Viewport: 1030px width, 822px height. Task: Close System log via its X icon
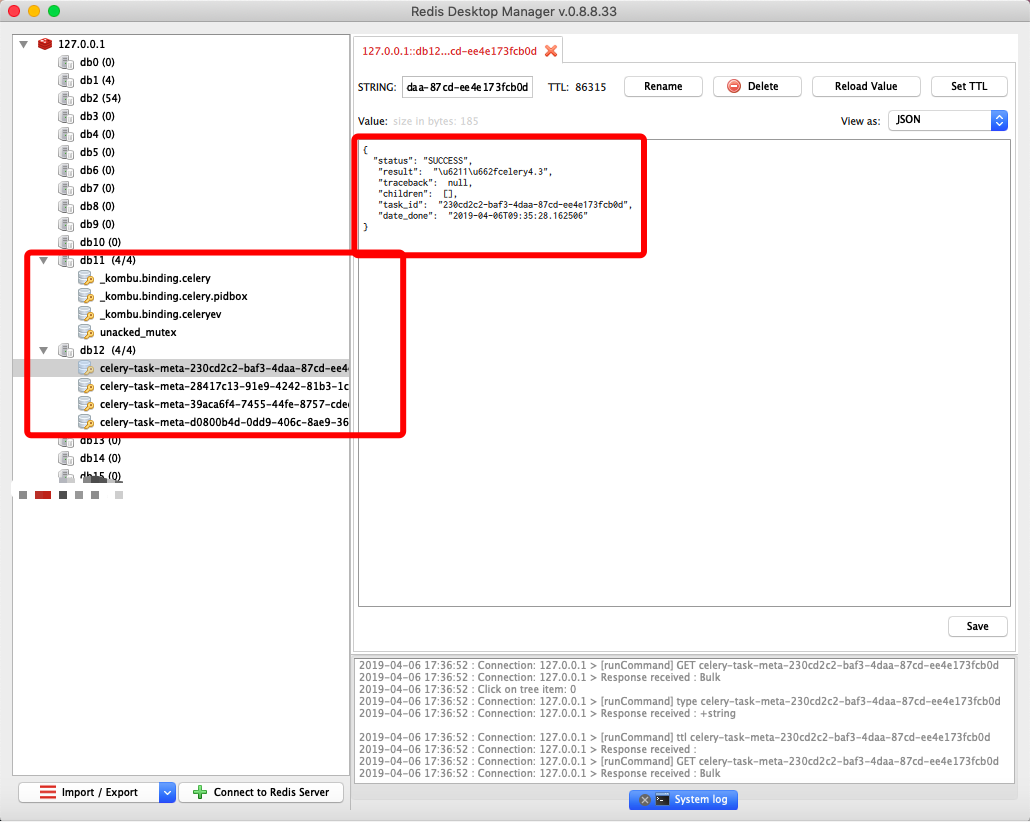(x=644, y=800)
